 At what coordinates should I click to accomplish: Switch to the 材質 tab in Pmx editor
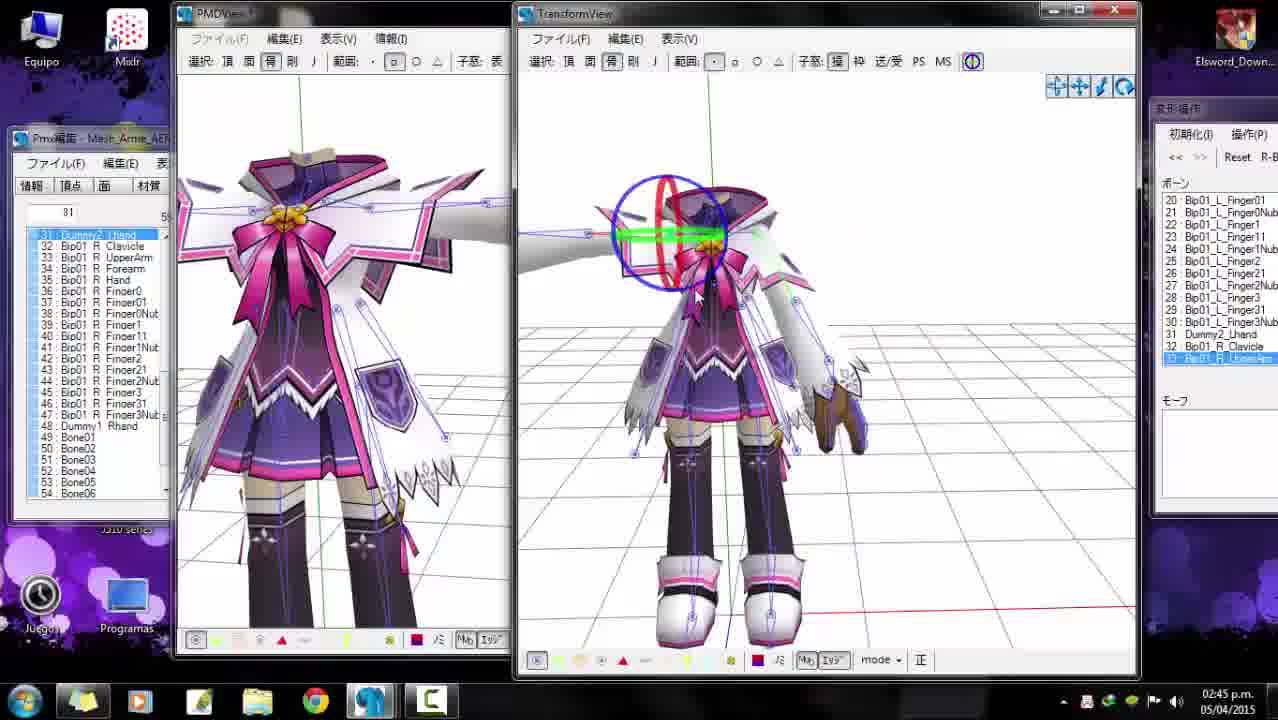click(x=149, y=186)
